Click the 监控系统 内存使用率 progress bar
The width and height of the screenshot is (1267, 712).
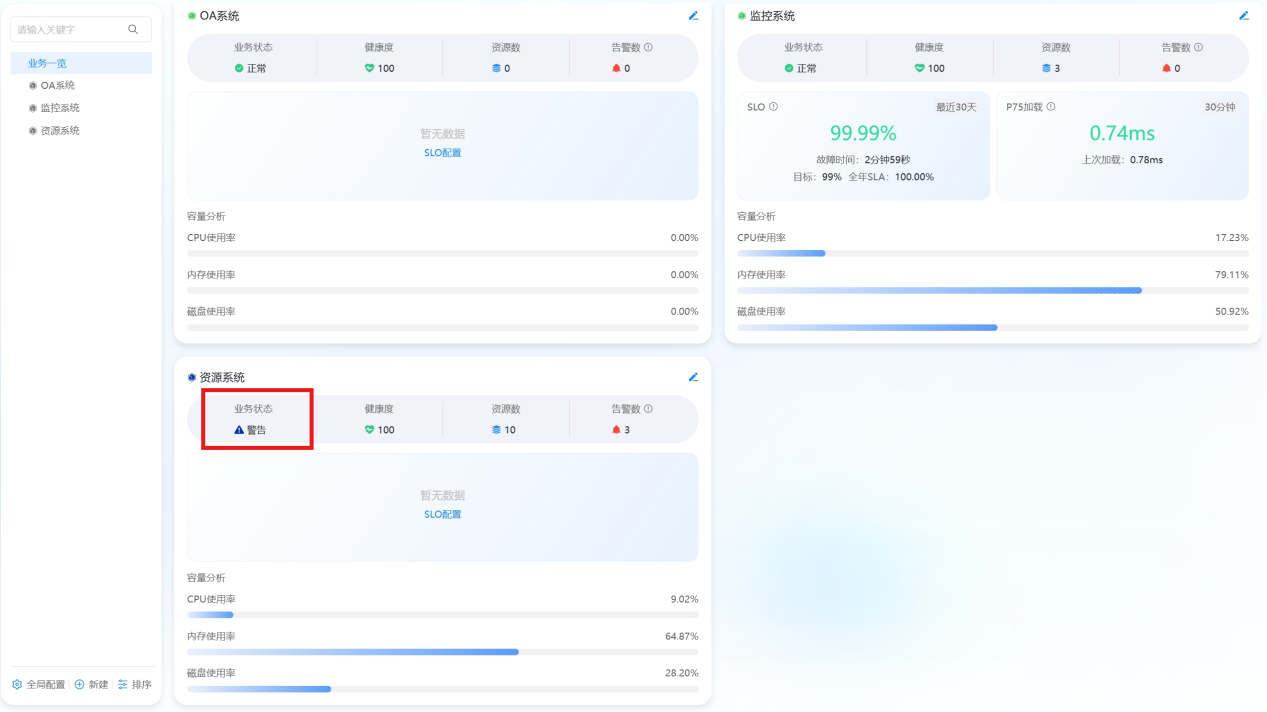click(x=993, y=290)
